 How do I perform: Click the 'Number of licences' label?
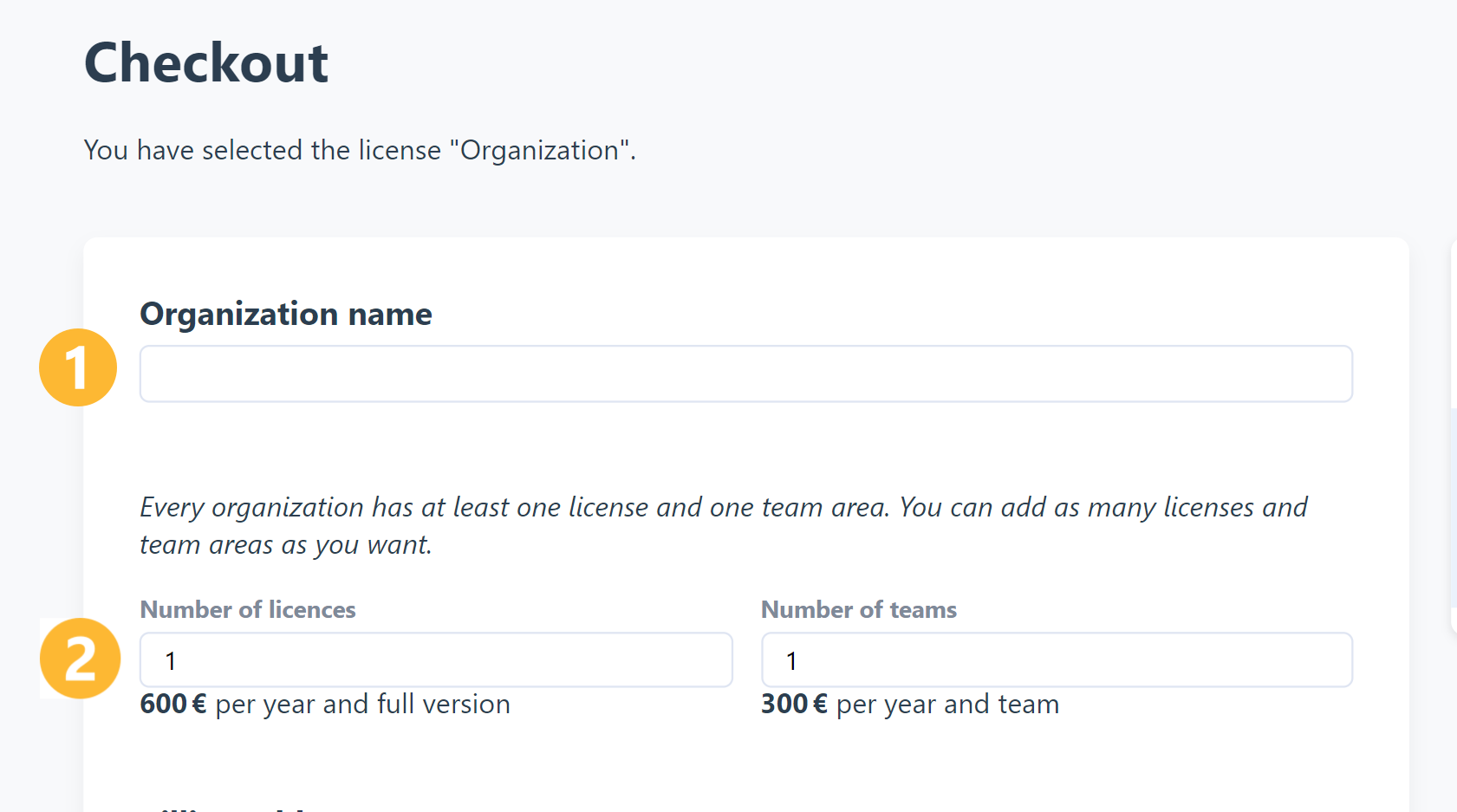click(248, 609)
